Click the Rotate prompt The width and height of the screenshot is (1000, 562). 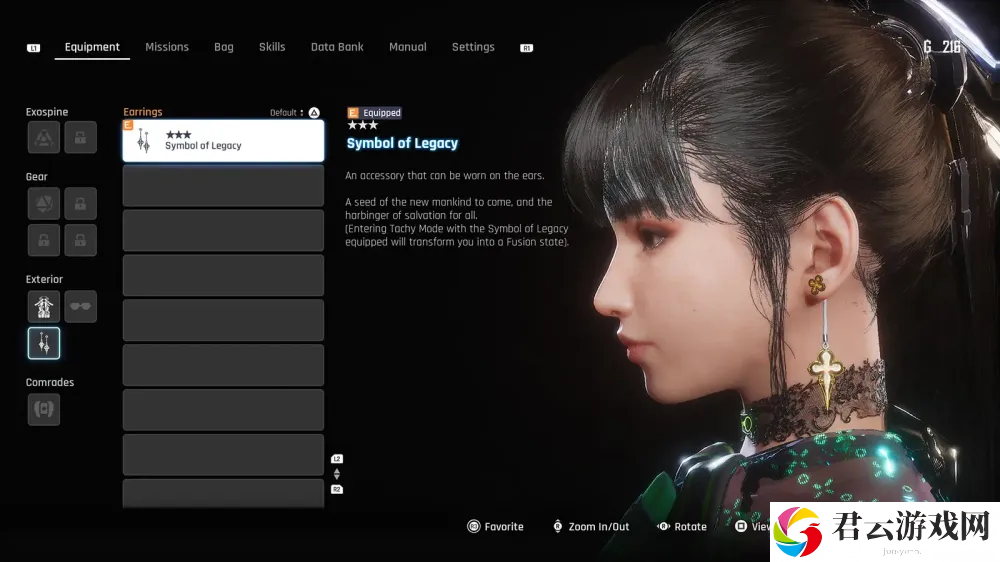tap(682, 526)
